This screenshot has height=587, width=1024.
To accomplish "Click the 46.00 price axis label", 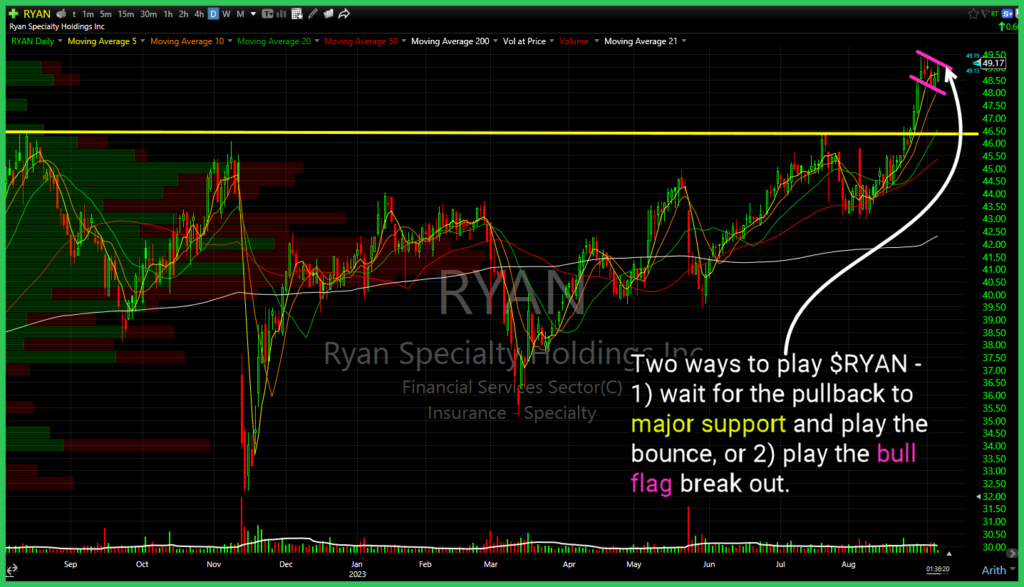I will (x=993, y=144).
